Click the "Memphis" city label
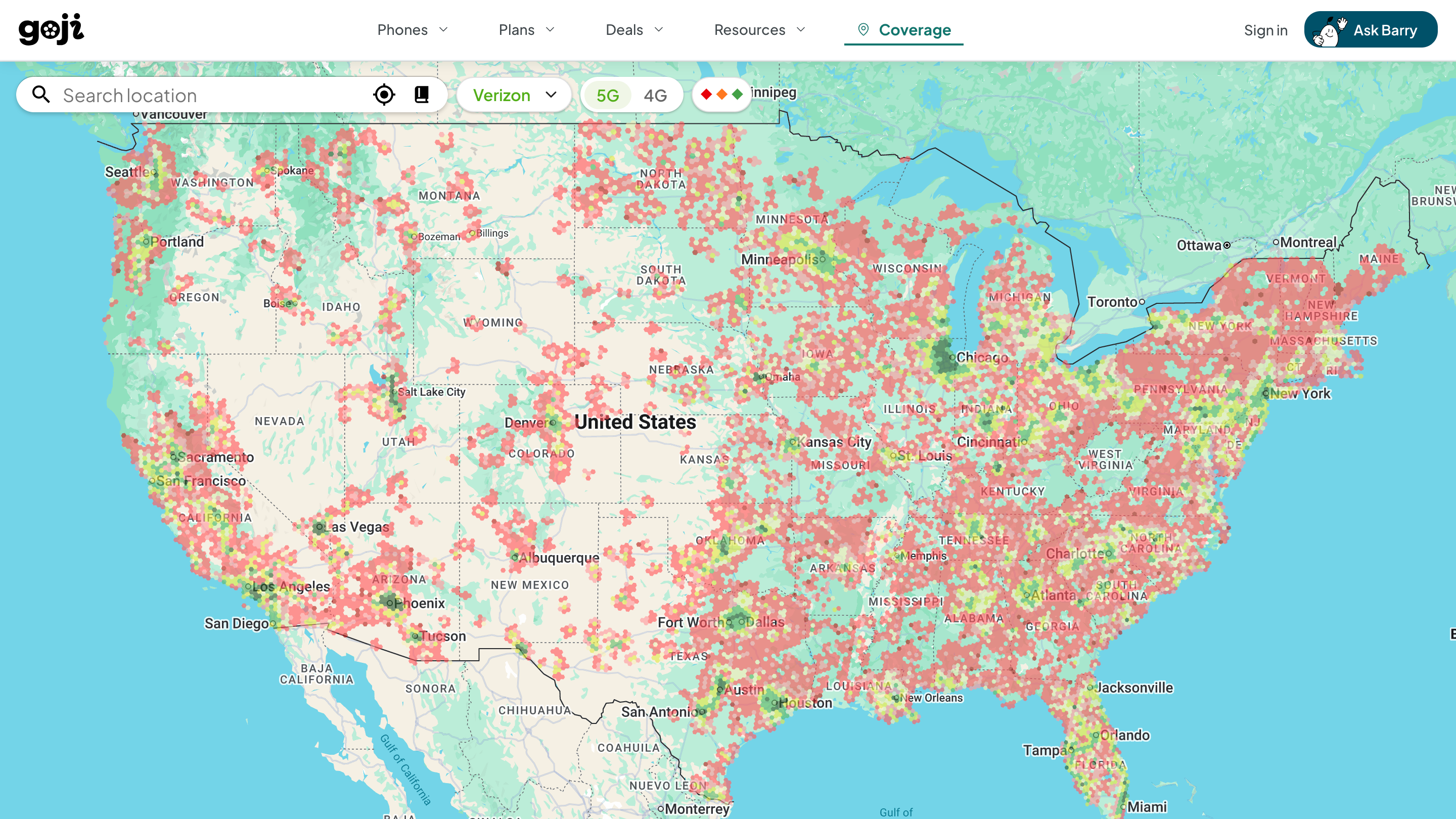Viewport: 1456px width, 819px height. click(924, 556)
